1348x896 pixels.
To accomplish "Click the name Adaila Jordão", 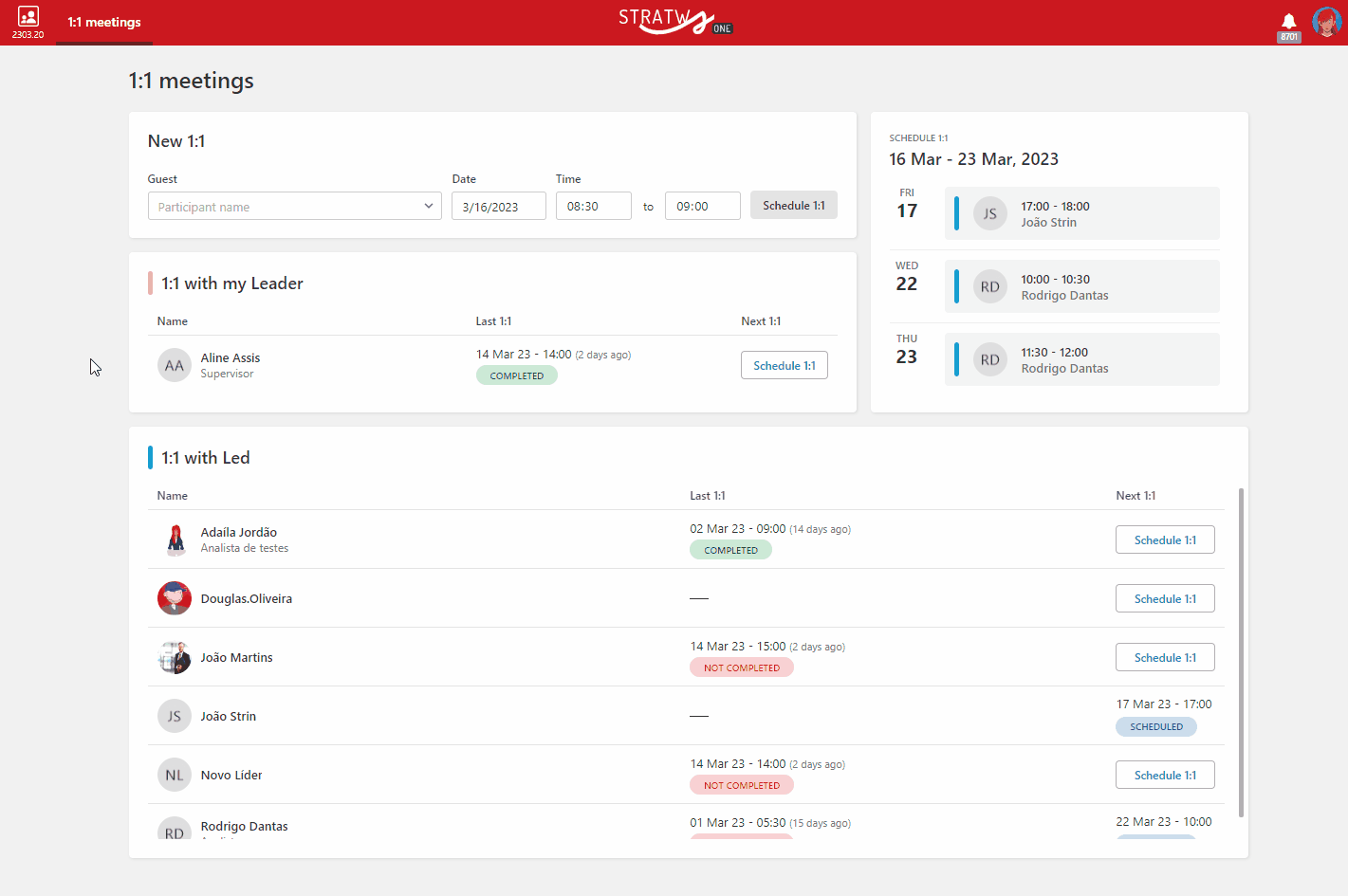I will (x=239, y=532).
